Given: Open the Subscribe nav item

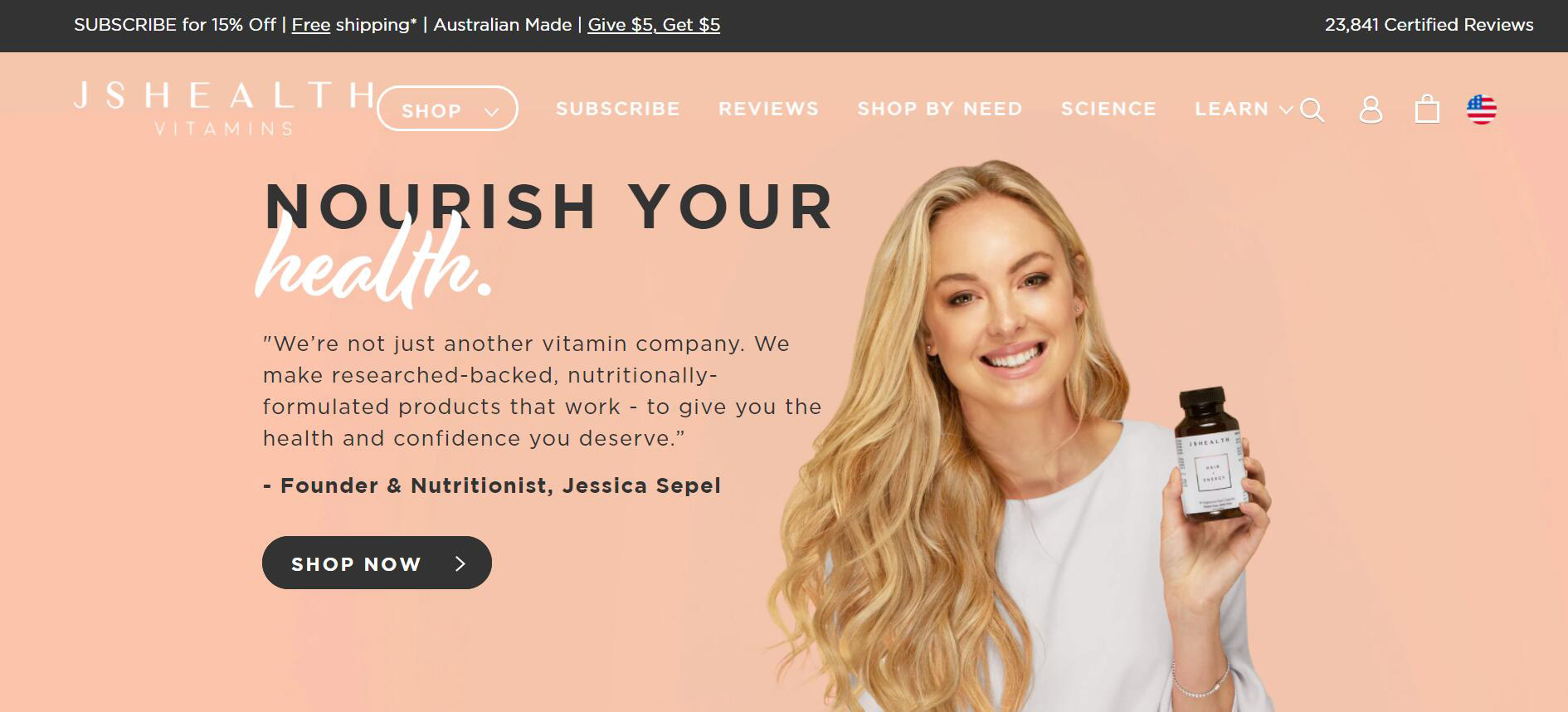Looking at the screenshot, I should click(618, 109).
